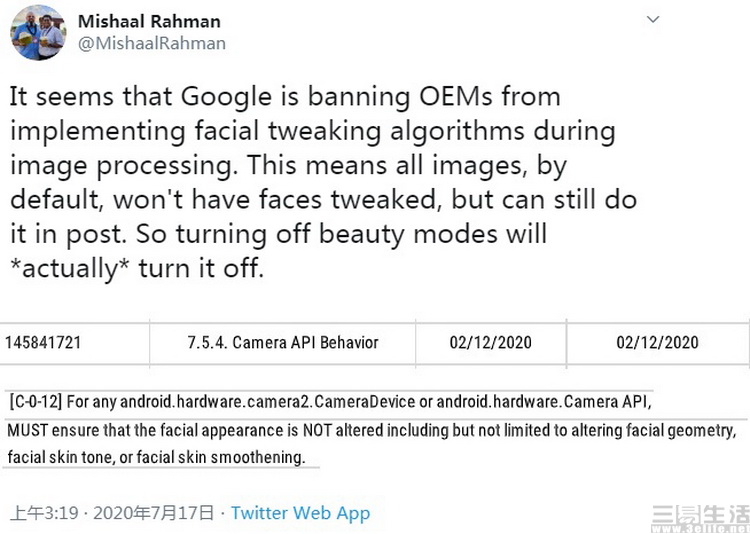Open the @MishaalRahman handle link
Viewport: 750px width, 534px height.
[152, 43]
